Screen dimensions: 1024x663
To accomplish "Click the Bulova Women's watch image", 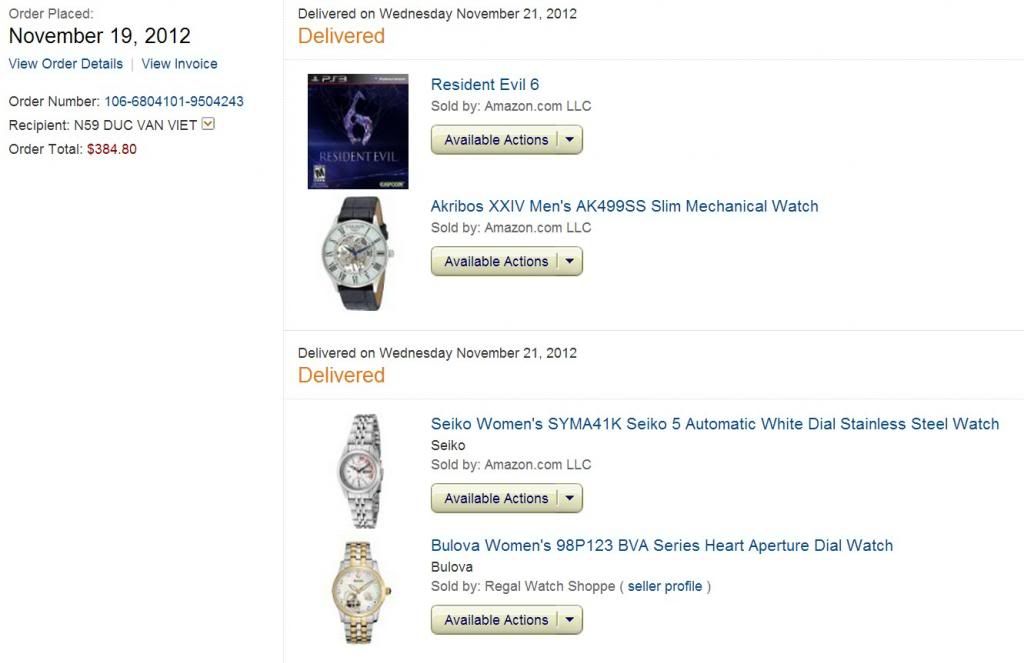I will tap(360, 593).
